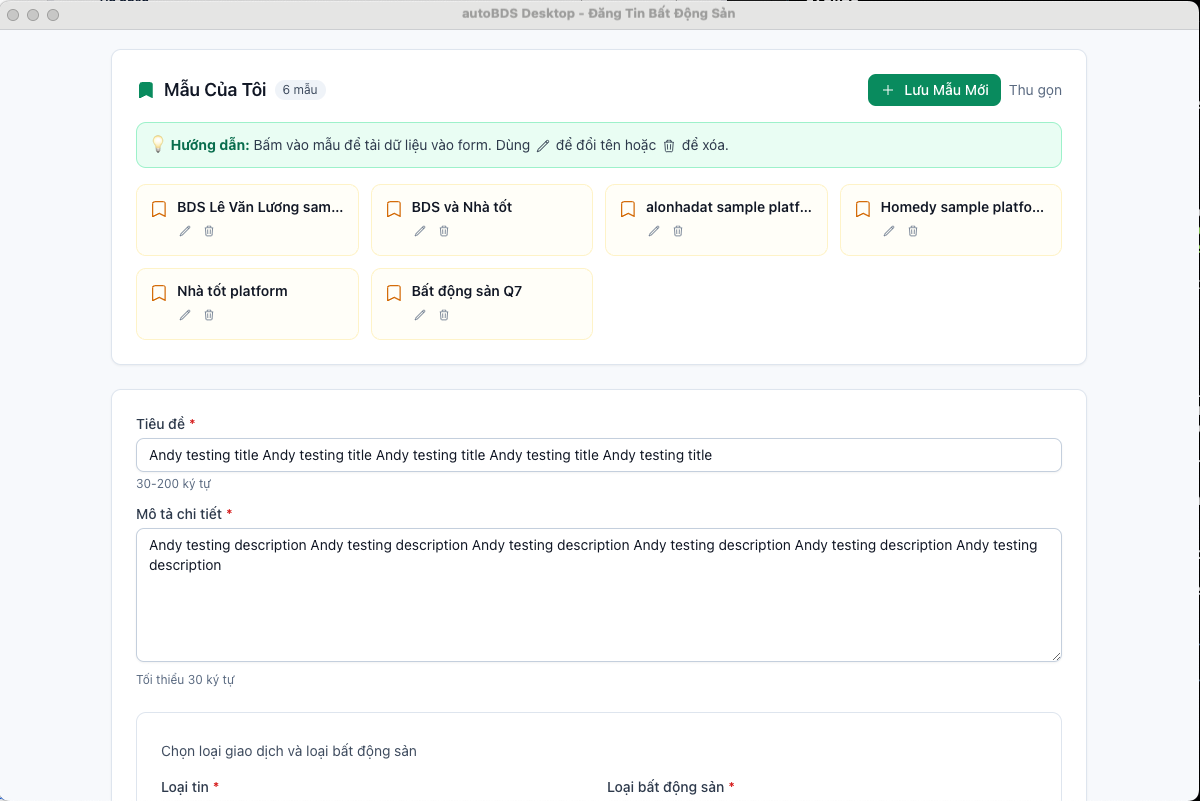Click green bookmark icon beside Mẫu Của Tôi
The width and height of the screenshot is (1200, 801).
(146, 90)
